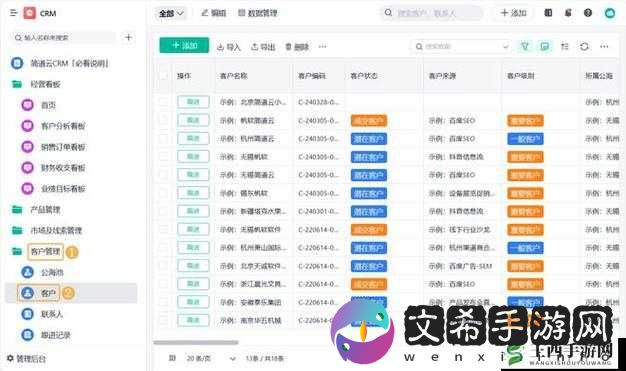
Task: Click the action button in 浙江晨光文具 row
Action: 193,284
